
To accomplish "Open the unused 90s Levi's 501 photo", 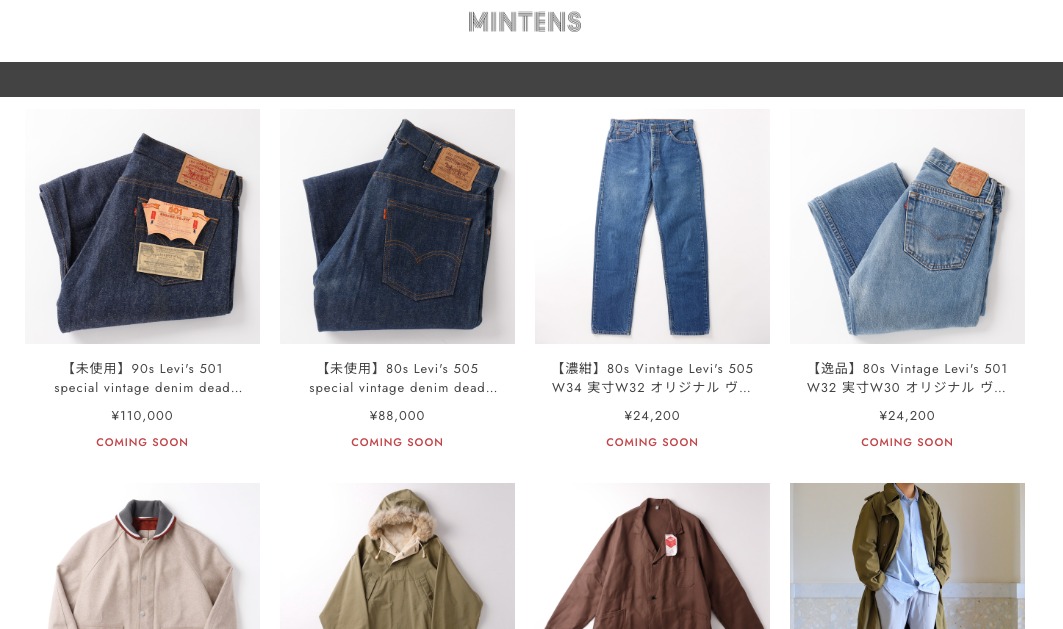I will point(142,226).
